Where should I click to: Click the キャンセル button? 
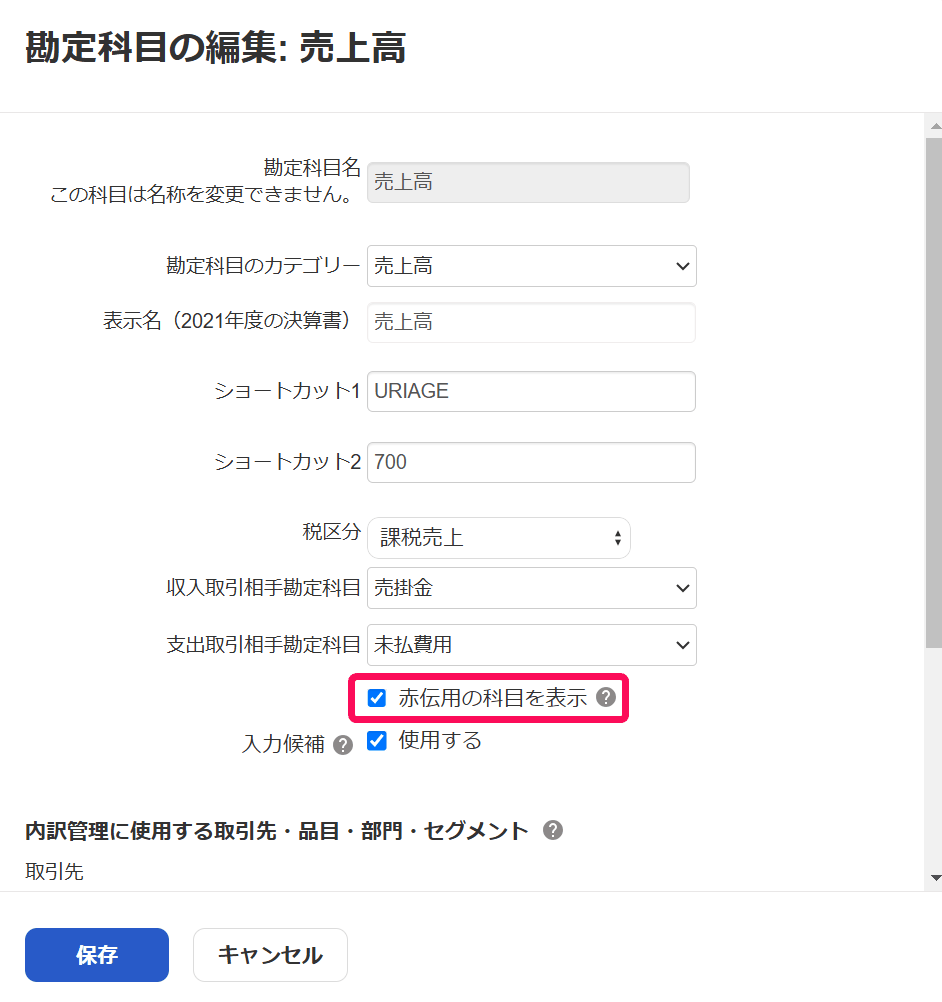tap(270, 955)
